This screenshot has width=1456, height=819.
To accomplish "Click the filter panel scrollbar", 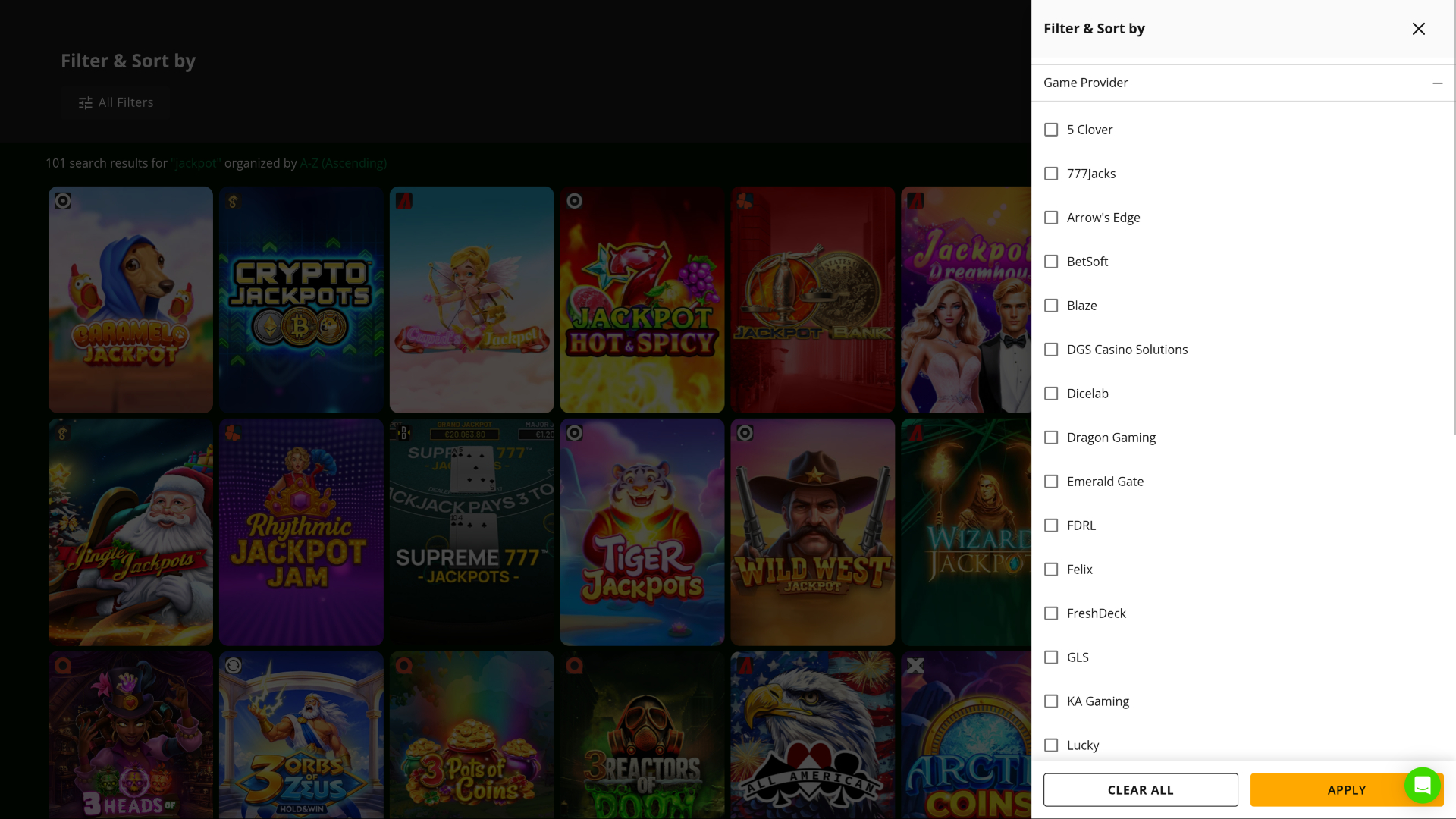I will pos(1453,218).
